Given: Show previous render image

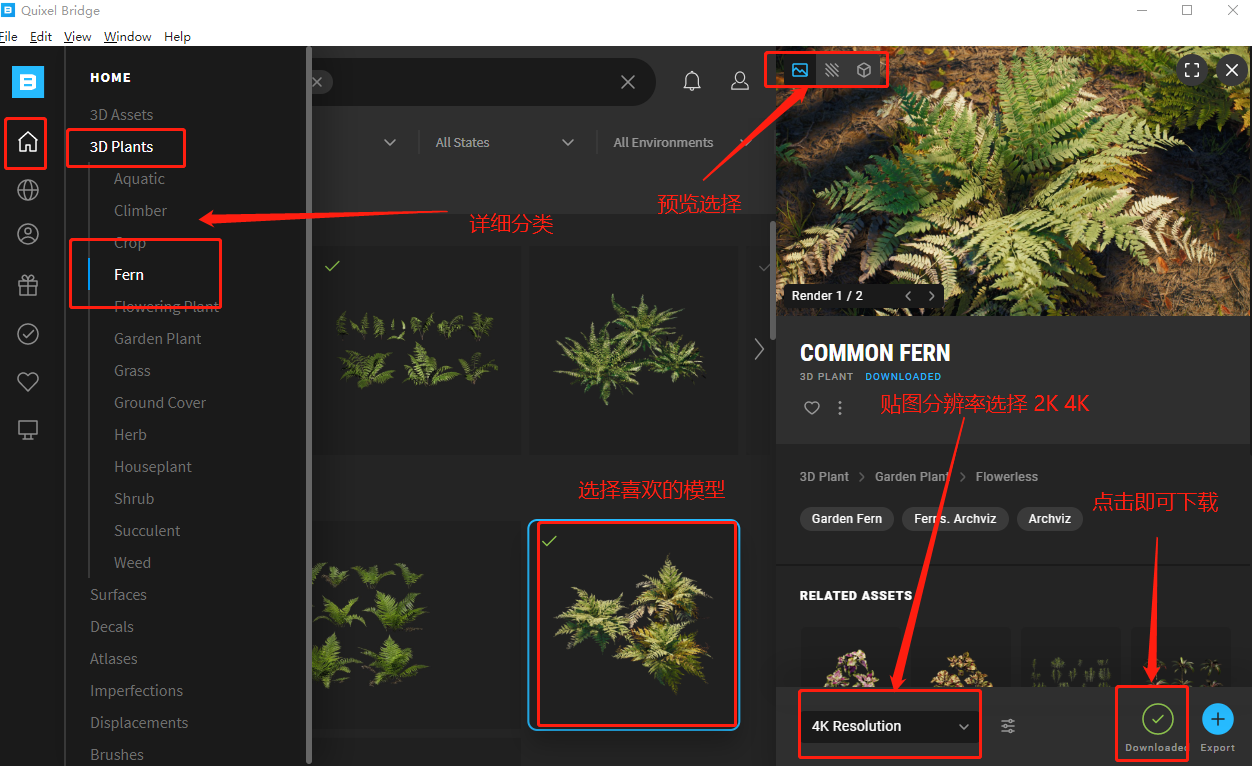Looking at the screenshot, I should click(908, 296).
